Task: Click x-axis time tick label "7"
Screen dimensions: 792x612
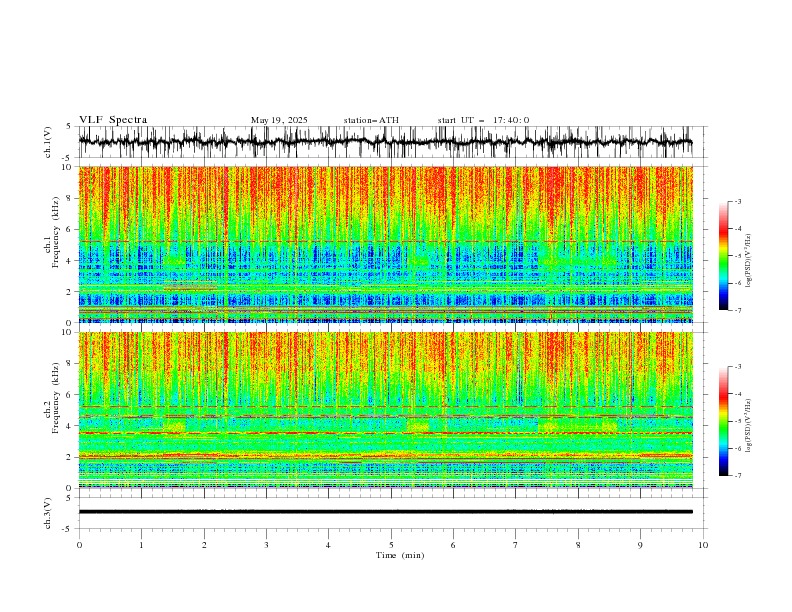Action: (x=516, y=545)
